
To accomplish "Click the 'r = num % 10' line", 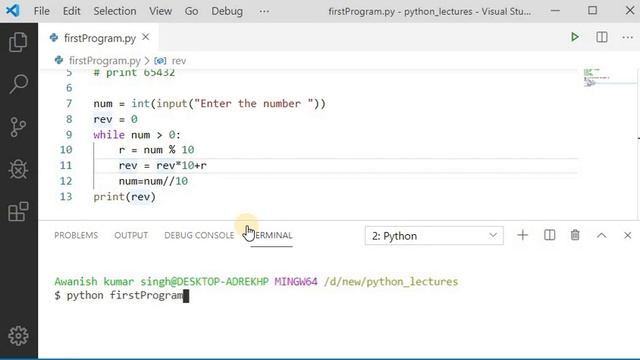I will [156, 150].
